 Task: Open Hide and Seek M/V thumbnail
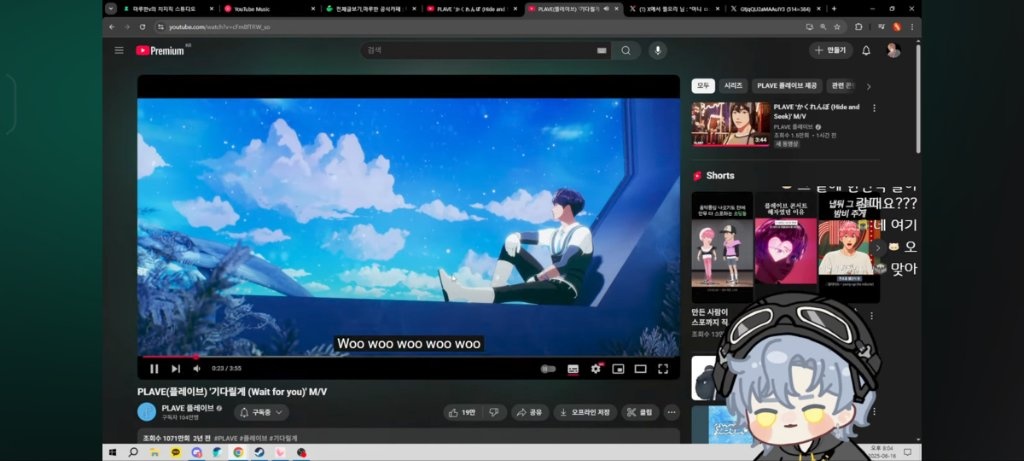pyautogui.click(x=731, y=124)
